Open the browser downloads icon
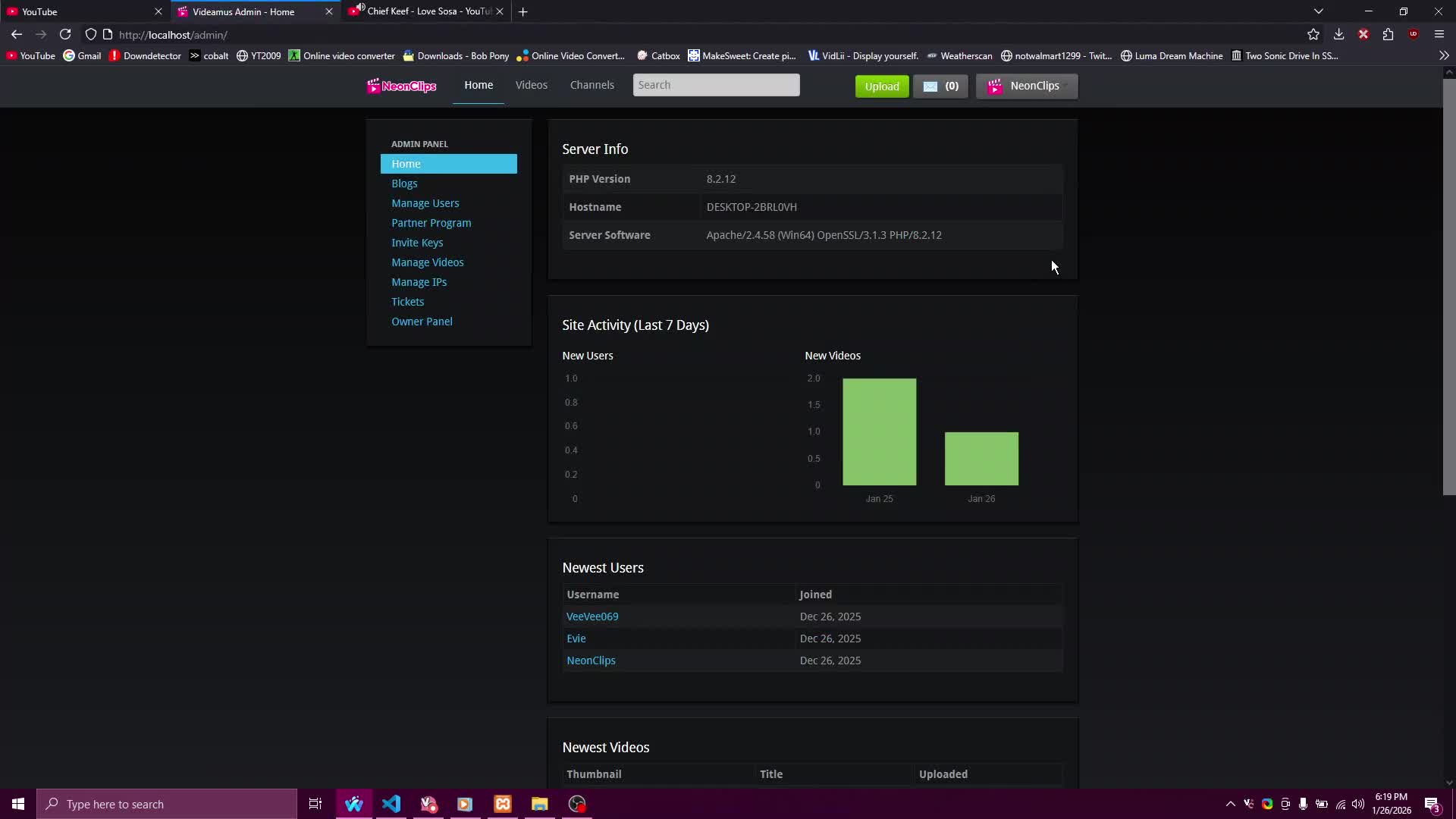This screenshot has height=819, width=1456. tap(1338, 35)
